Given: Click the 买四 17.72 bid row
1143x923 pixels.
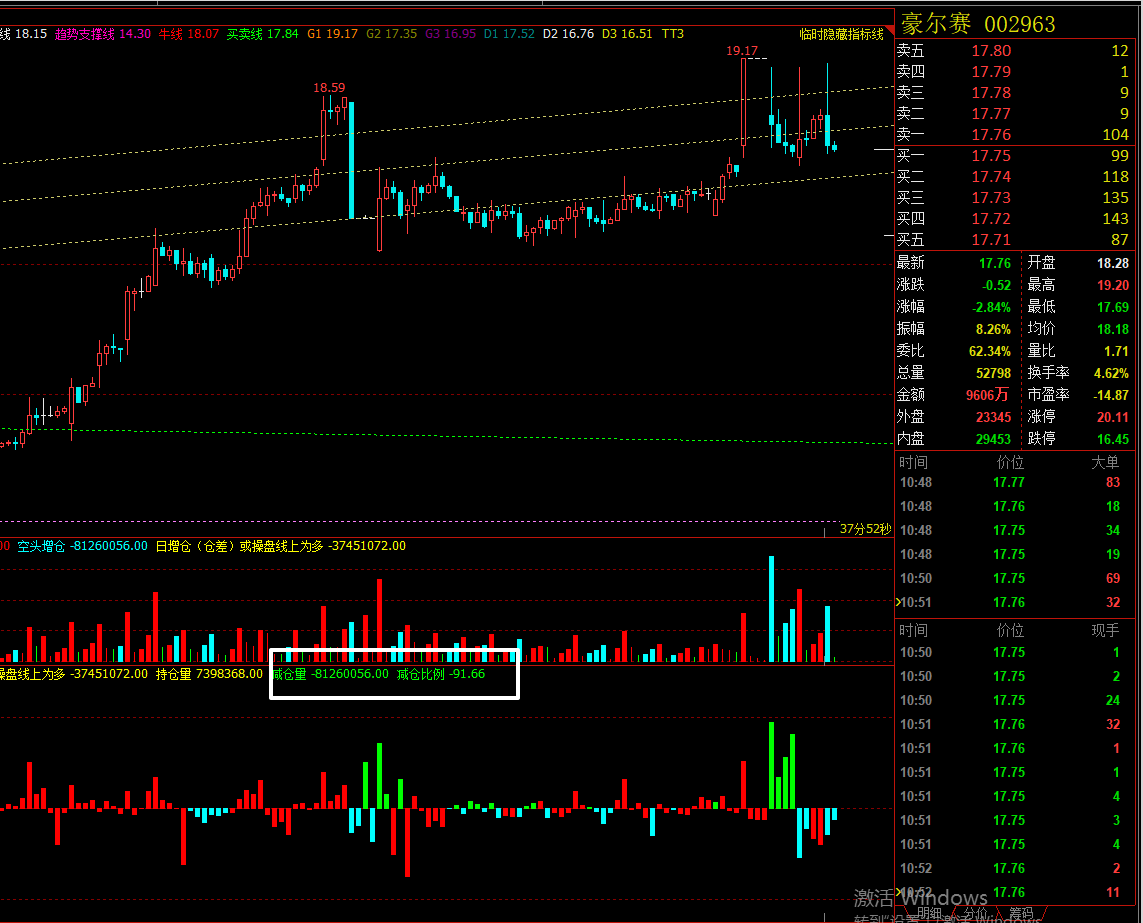Looking at the screenshot, I should (x=1013, y=219).
